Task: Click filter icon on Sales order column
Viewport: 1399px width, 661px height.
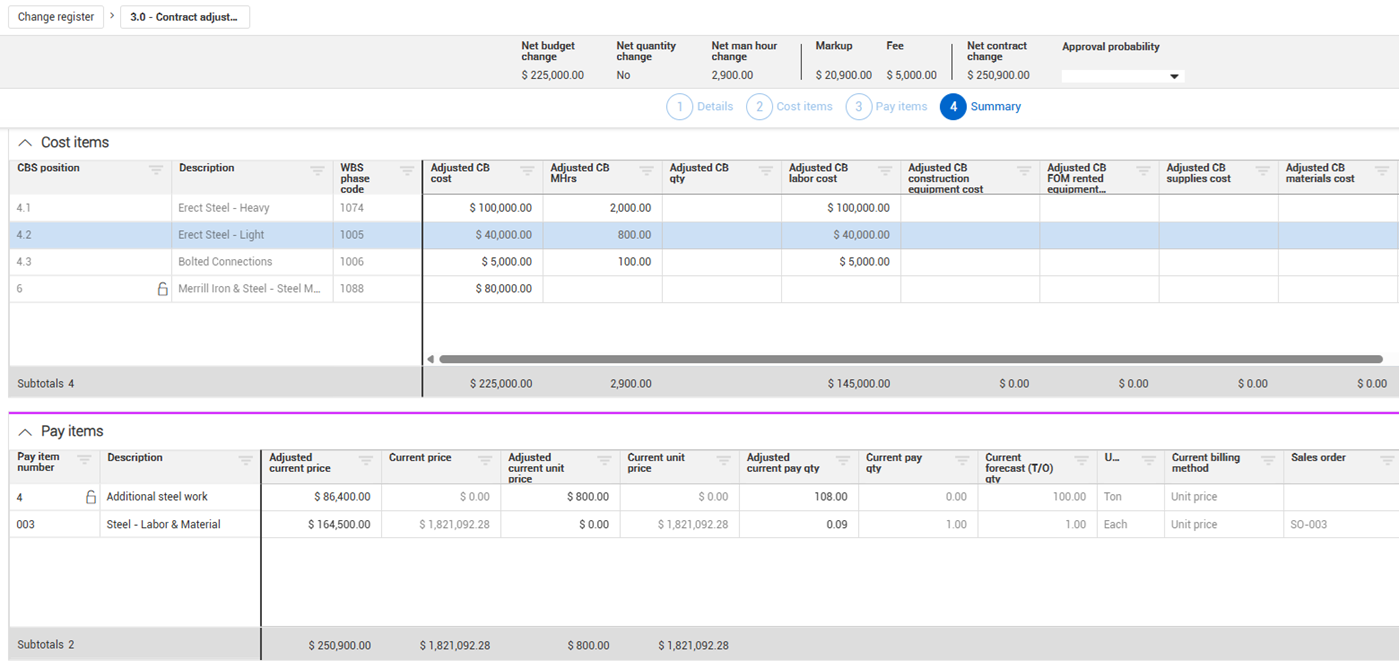Action: 1386,460
